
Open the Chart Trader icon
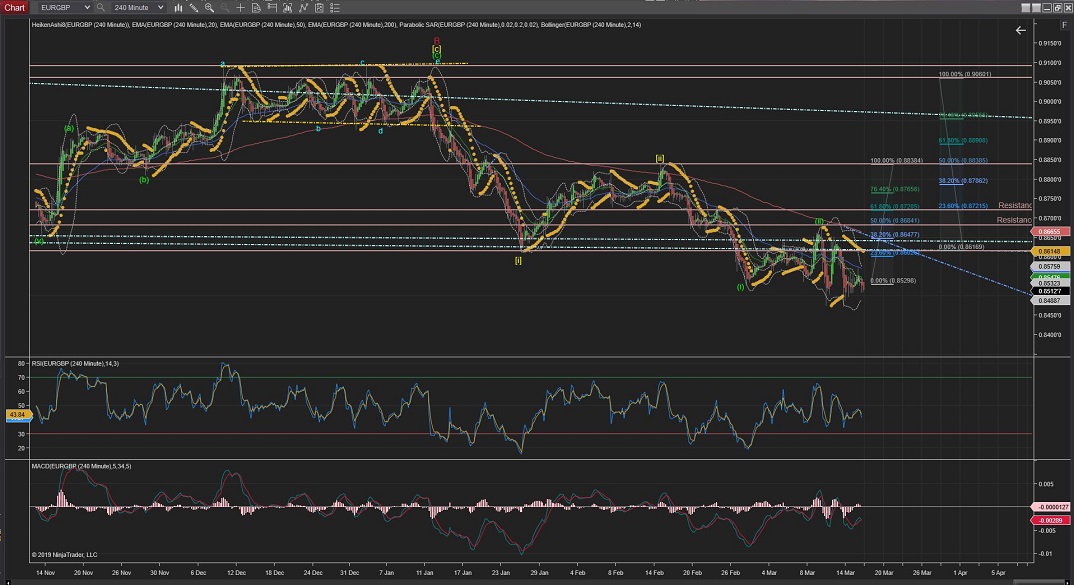click(272, 8)
